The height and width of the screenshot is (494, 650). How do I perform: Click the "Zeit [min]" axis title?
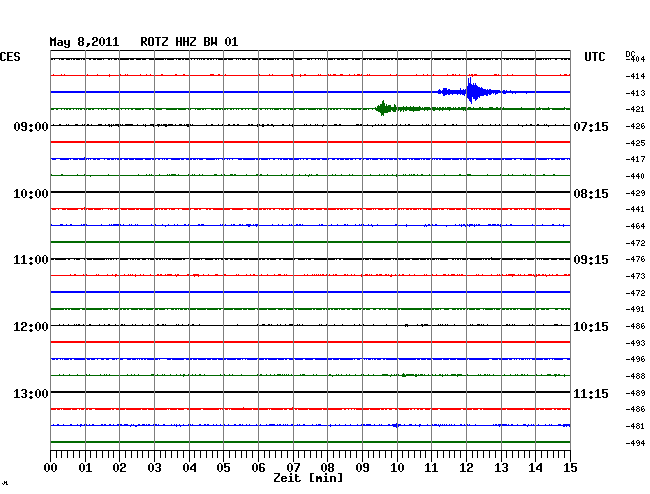click(308, 478)
